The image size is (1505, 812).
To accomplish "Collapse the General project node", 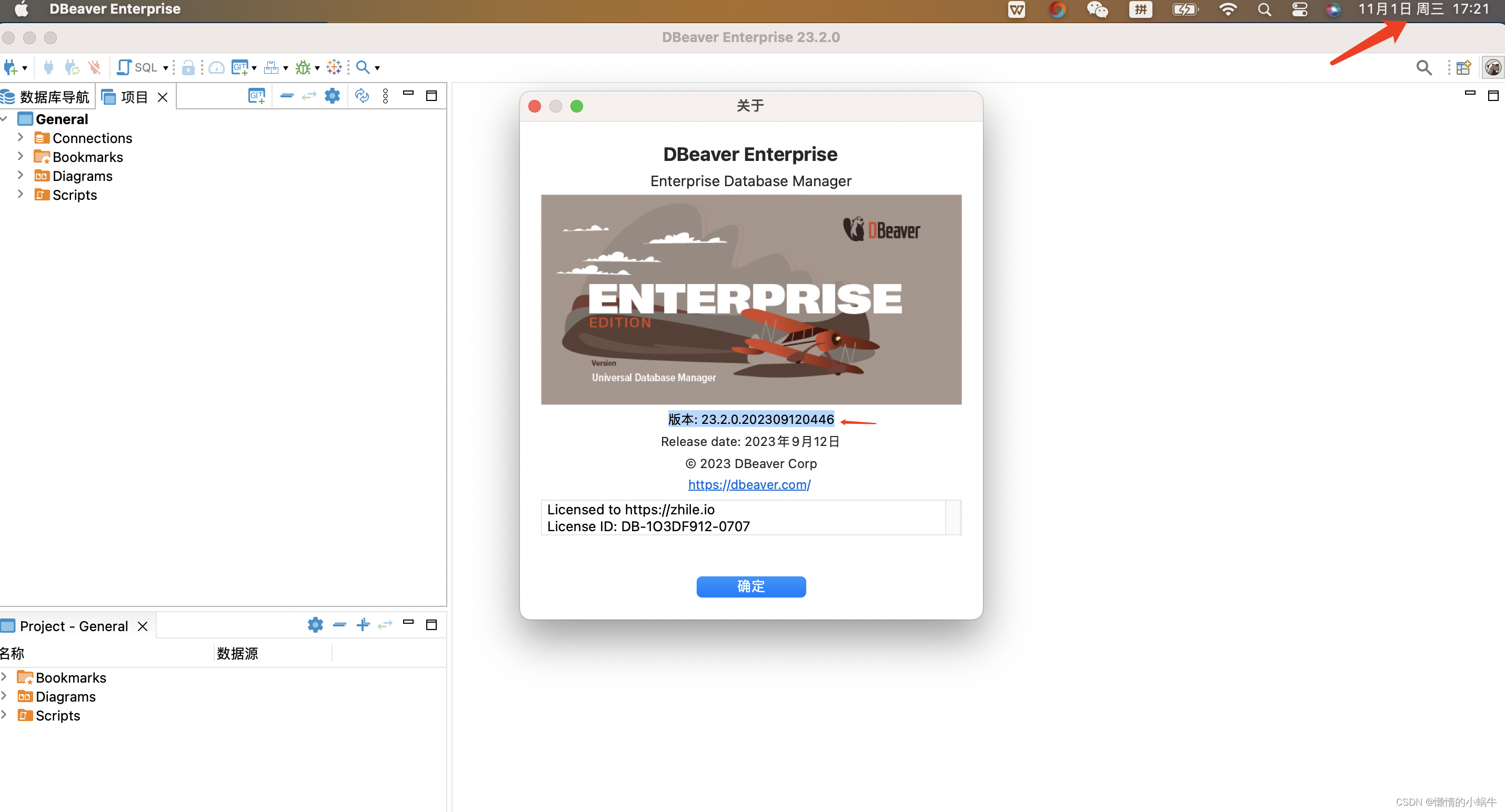I will 5,119.
